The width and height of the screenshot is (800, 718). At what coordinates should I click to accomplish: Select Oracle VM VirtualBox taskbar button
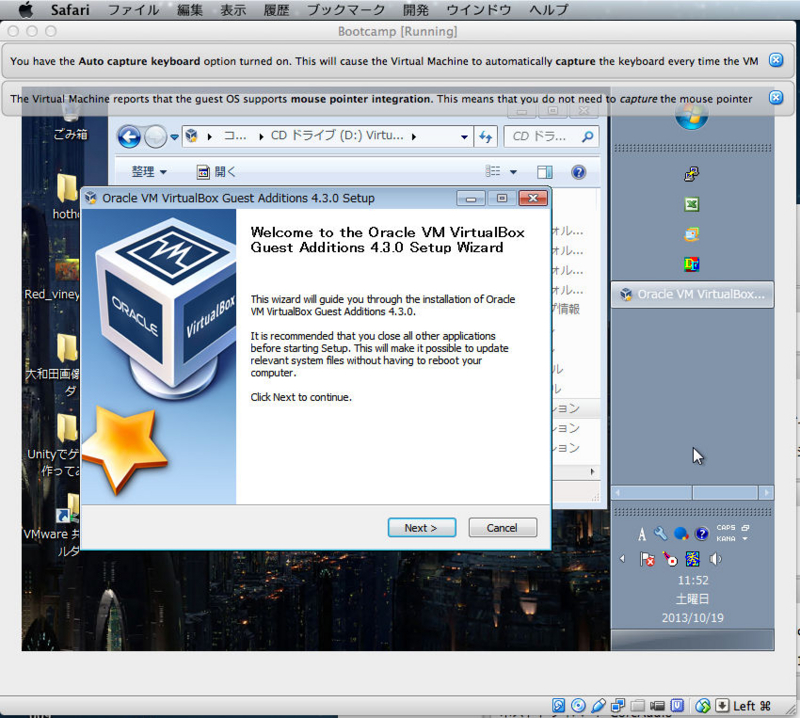pyautogui.click(x=692, y=294)
